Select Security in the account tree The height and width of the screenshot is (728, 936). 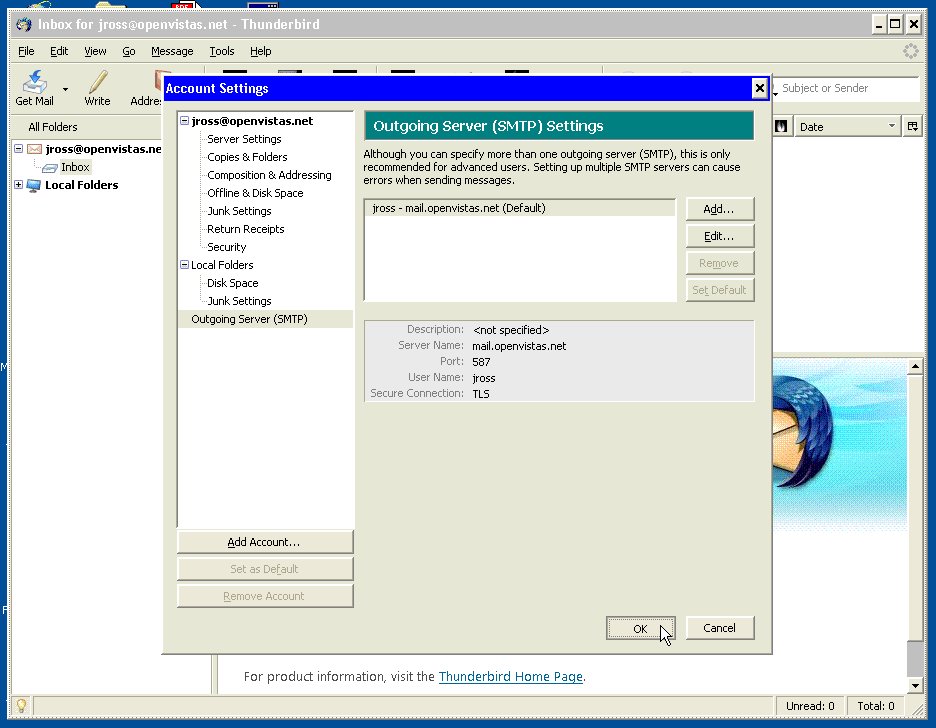pyautogui.click(x=226, y=246)
